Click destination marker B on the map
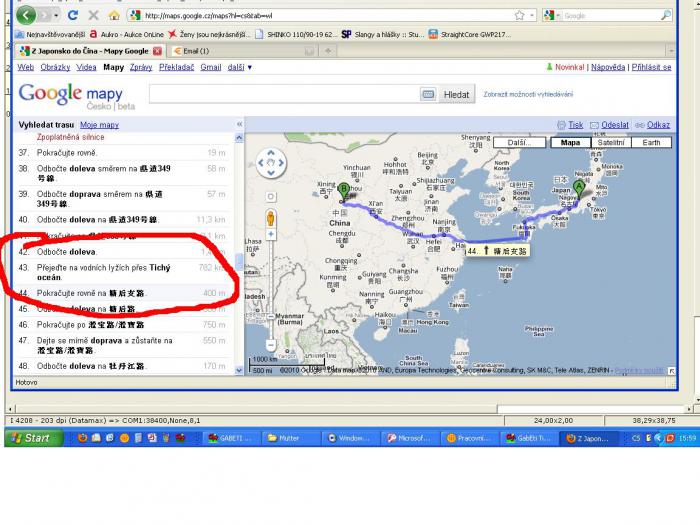Viewport: 700px width, 525px height. coord(344,189)
